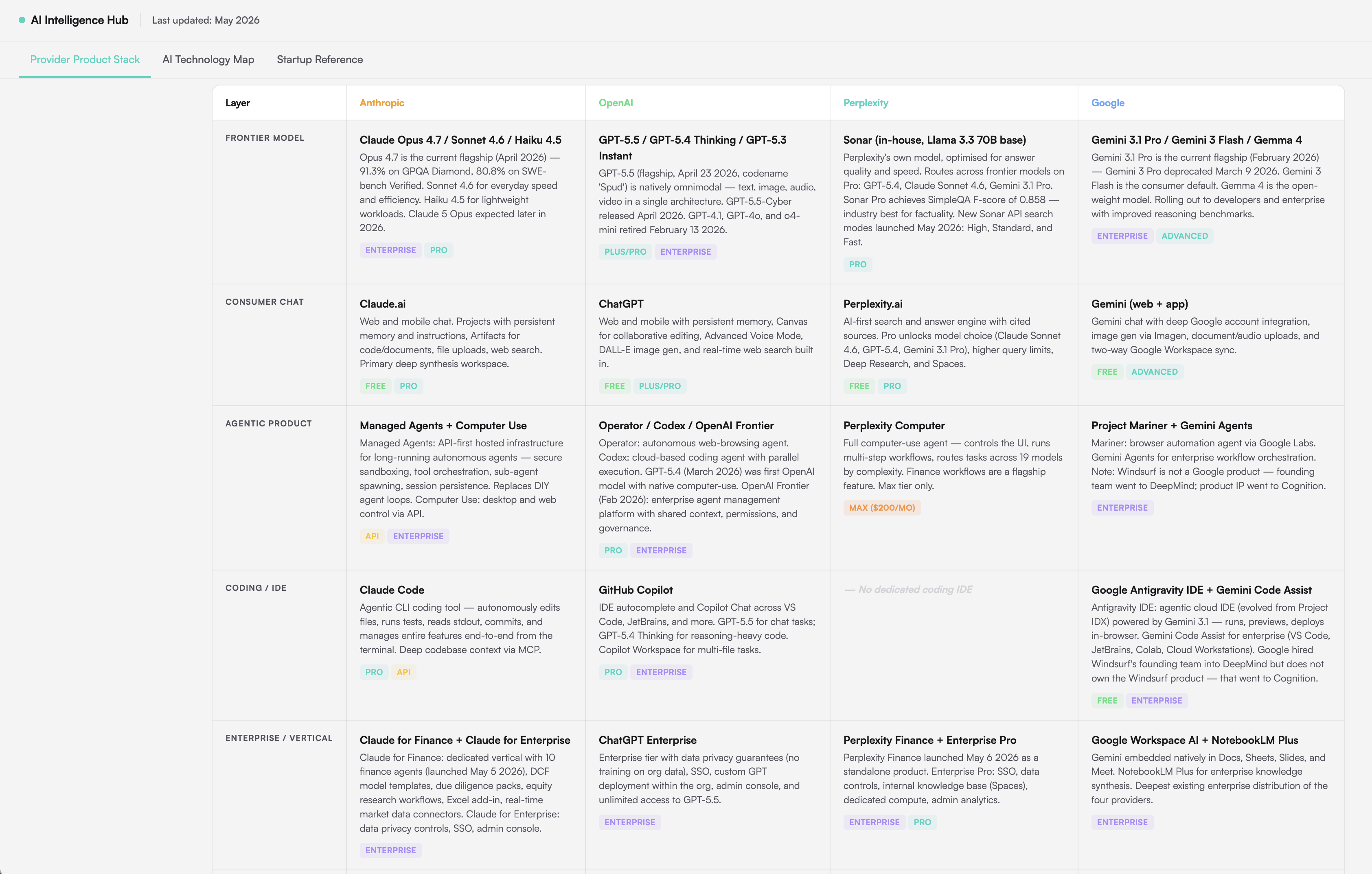Click ENTERPRISE badge under Gemini 3.1 Pro
The height and width of the screenshot is (874, 1372).
click(x=1122, y=236)
